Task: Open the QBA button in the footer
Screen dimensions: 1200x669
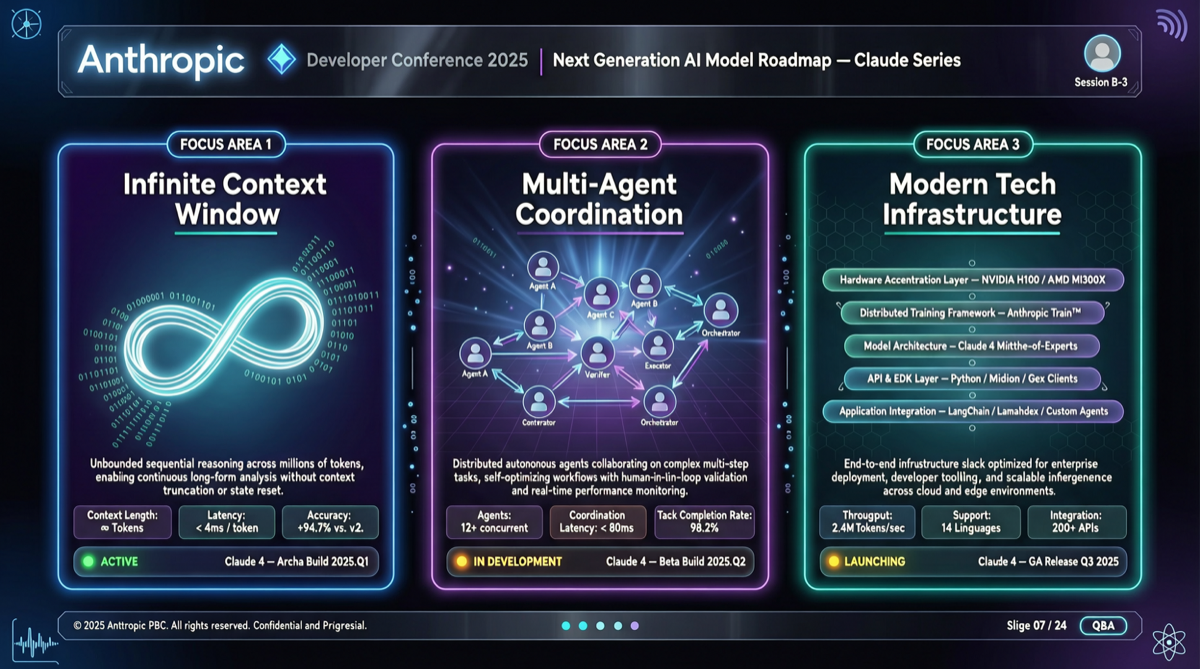Action: 1103,626
